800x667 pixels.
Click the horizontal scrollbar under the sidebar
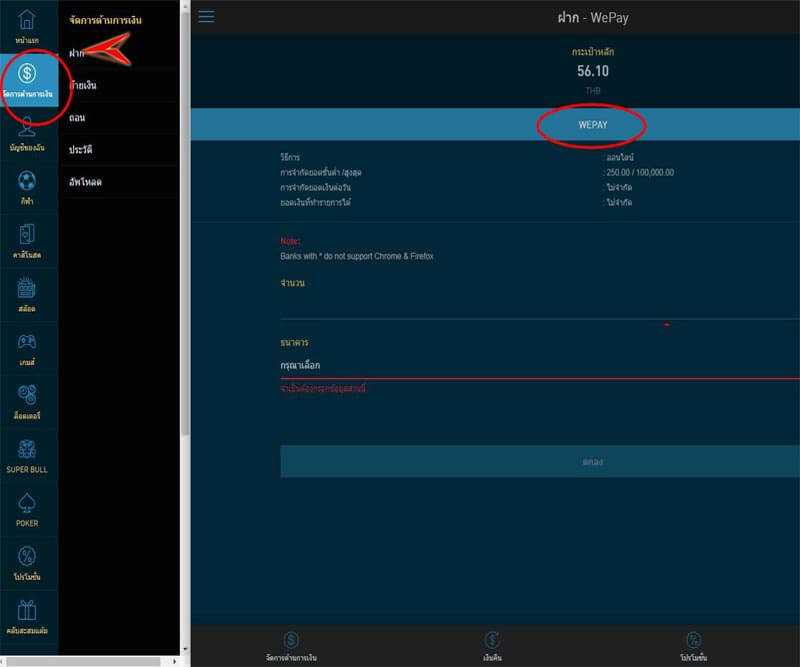(x=84, y=661)
